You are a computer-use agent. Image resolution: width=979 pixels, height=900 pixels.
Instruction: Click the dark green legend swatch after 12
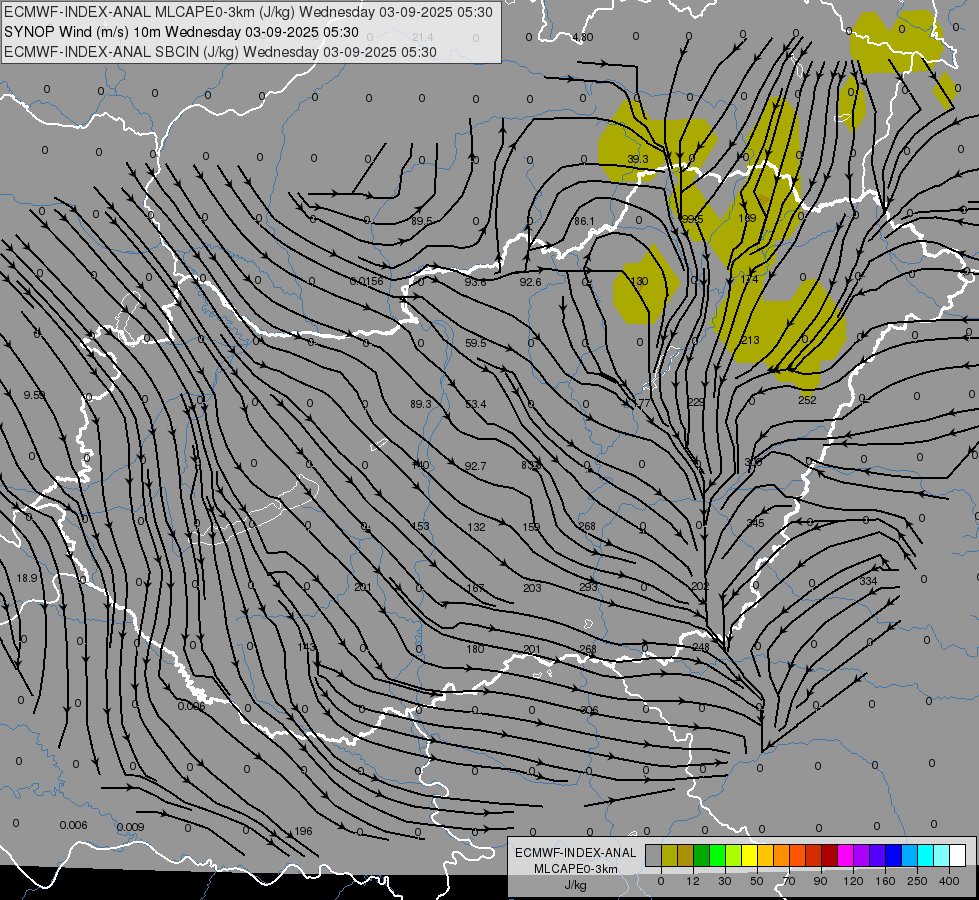point(701,856)
